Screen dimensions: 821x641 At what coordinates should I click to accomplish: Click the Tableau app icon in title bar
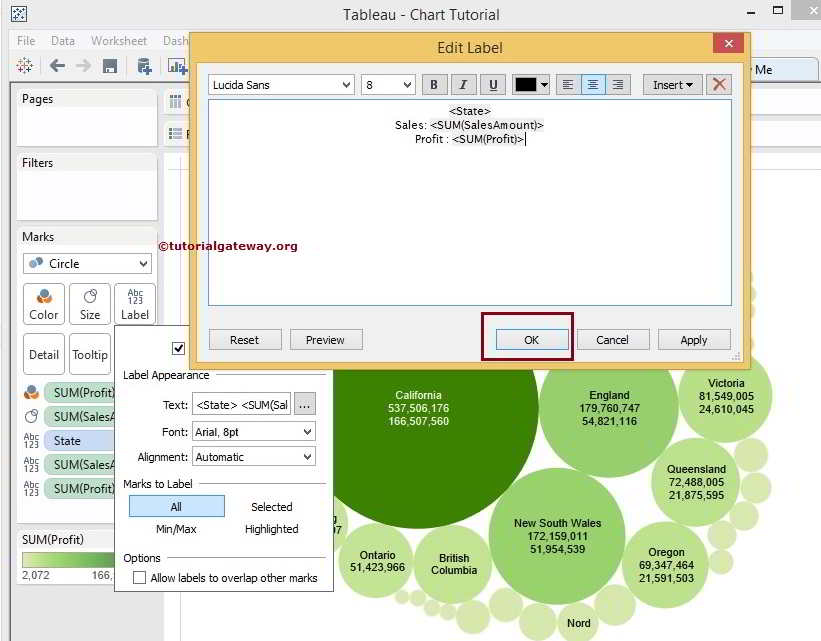pos(19,14)
